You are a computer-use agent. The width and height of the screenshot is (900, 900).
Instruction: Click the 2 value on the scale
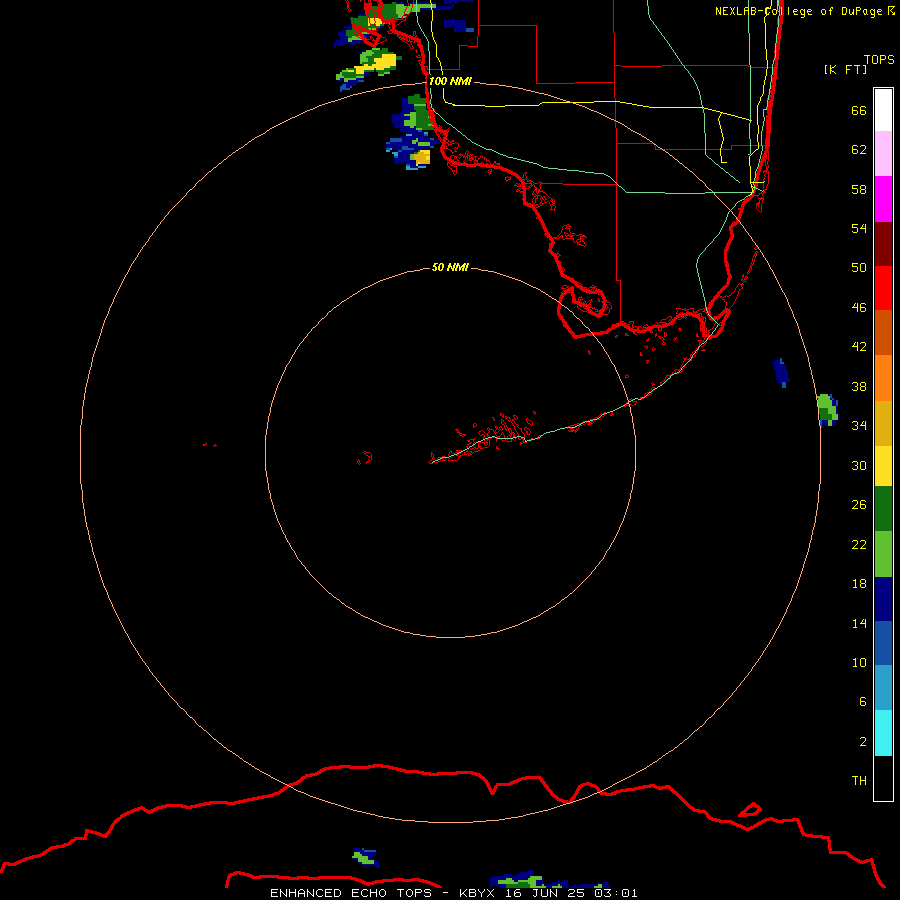click(x=862, y=742)
